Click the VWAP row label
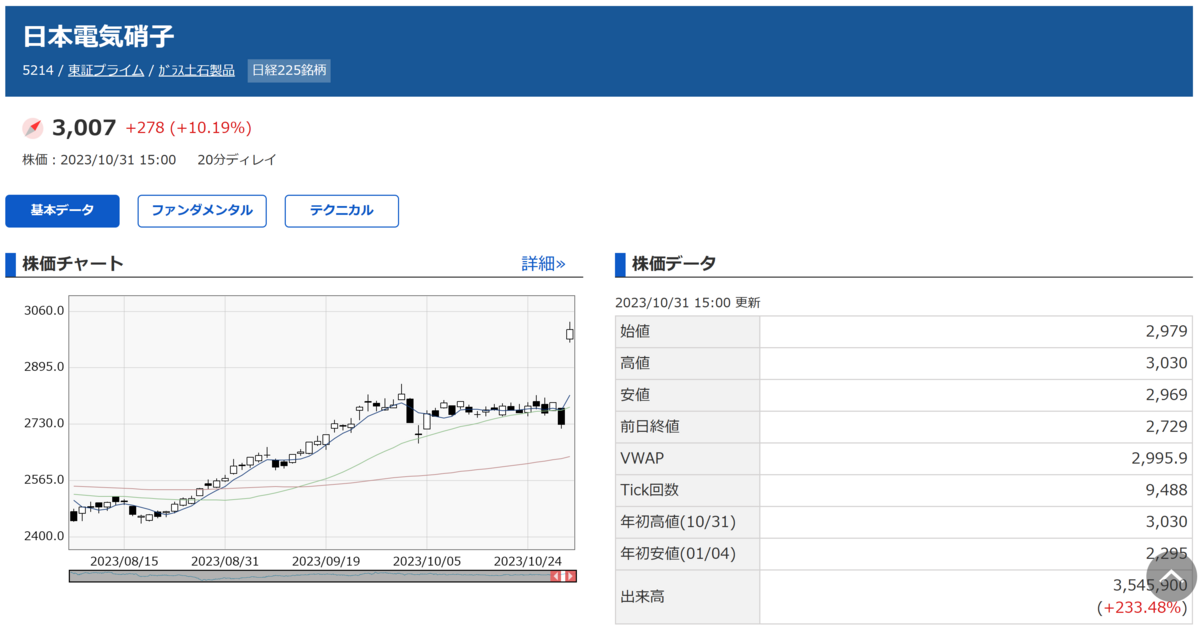This screenshot has width=1200, height=628. 642,458
